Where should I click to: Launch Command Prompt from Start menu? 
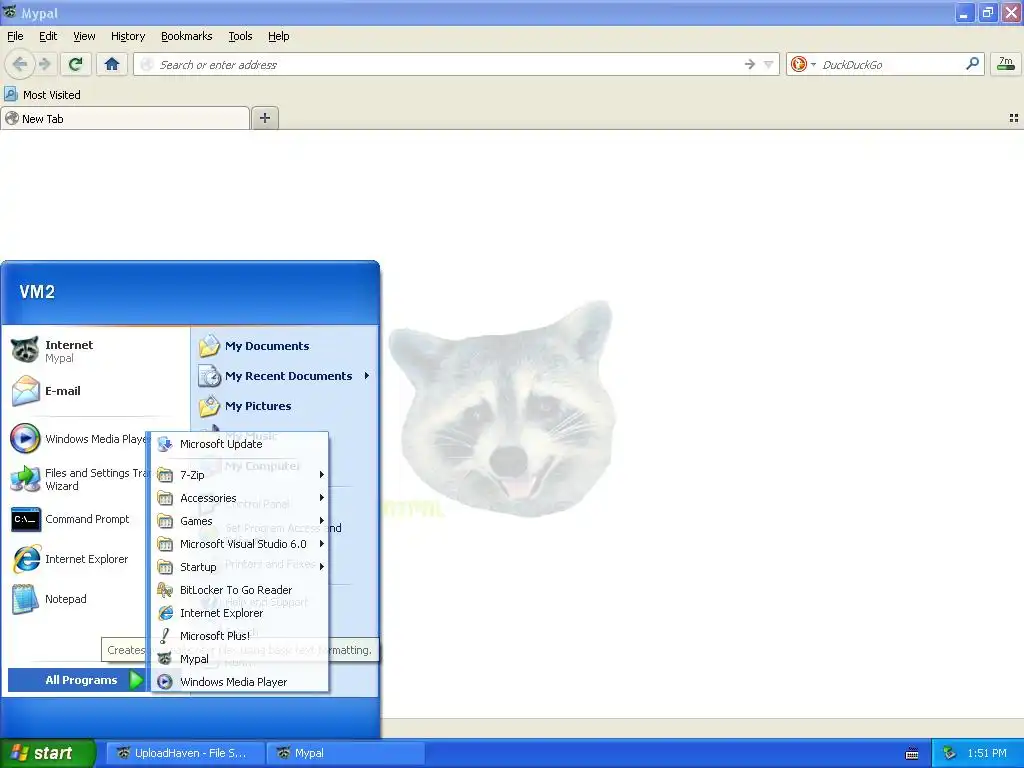pyautogui.click(x=78, y=519)
